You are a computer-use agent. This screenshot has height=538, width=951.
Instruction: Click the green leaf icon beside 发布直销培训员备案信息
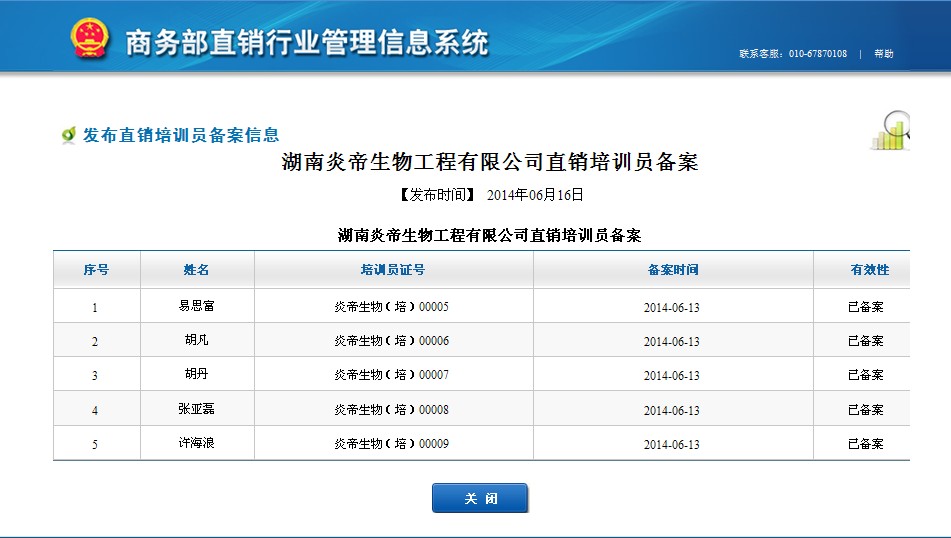point(68,135)
